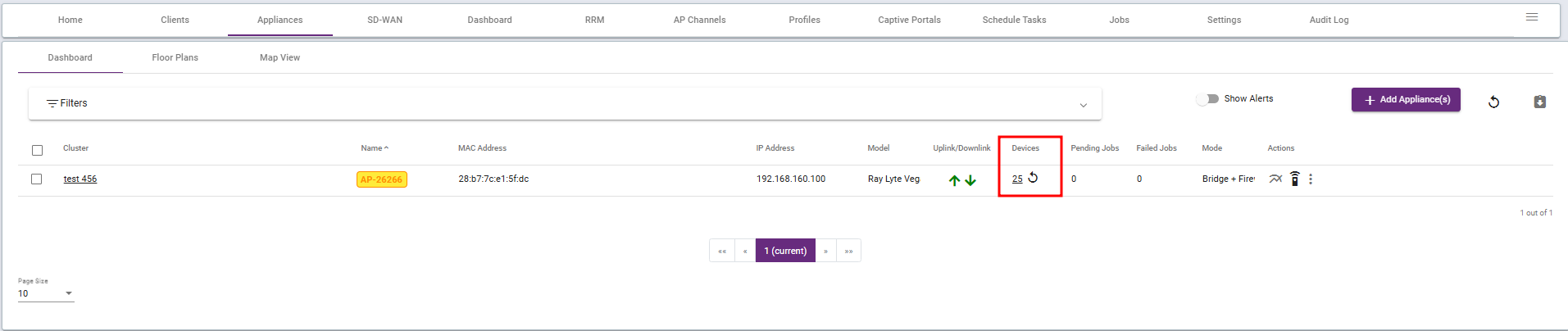This screenshot has height=331, width=1568.
Task: Click the chart icon in Actions column
Action: [1275, 179]
